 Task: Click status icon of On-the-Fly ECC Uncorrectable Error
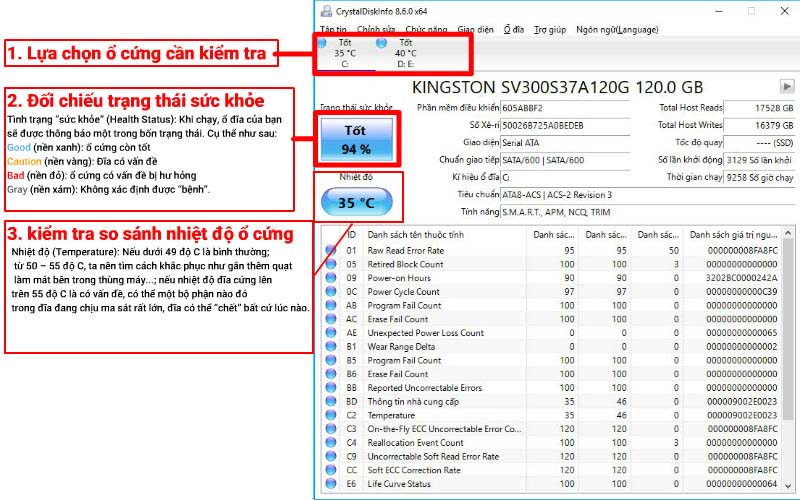331,429
